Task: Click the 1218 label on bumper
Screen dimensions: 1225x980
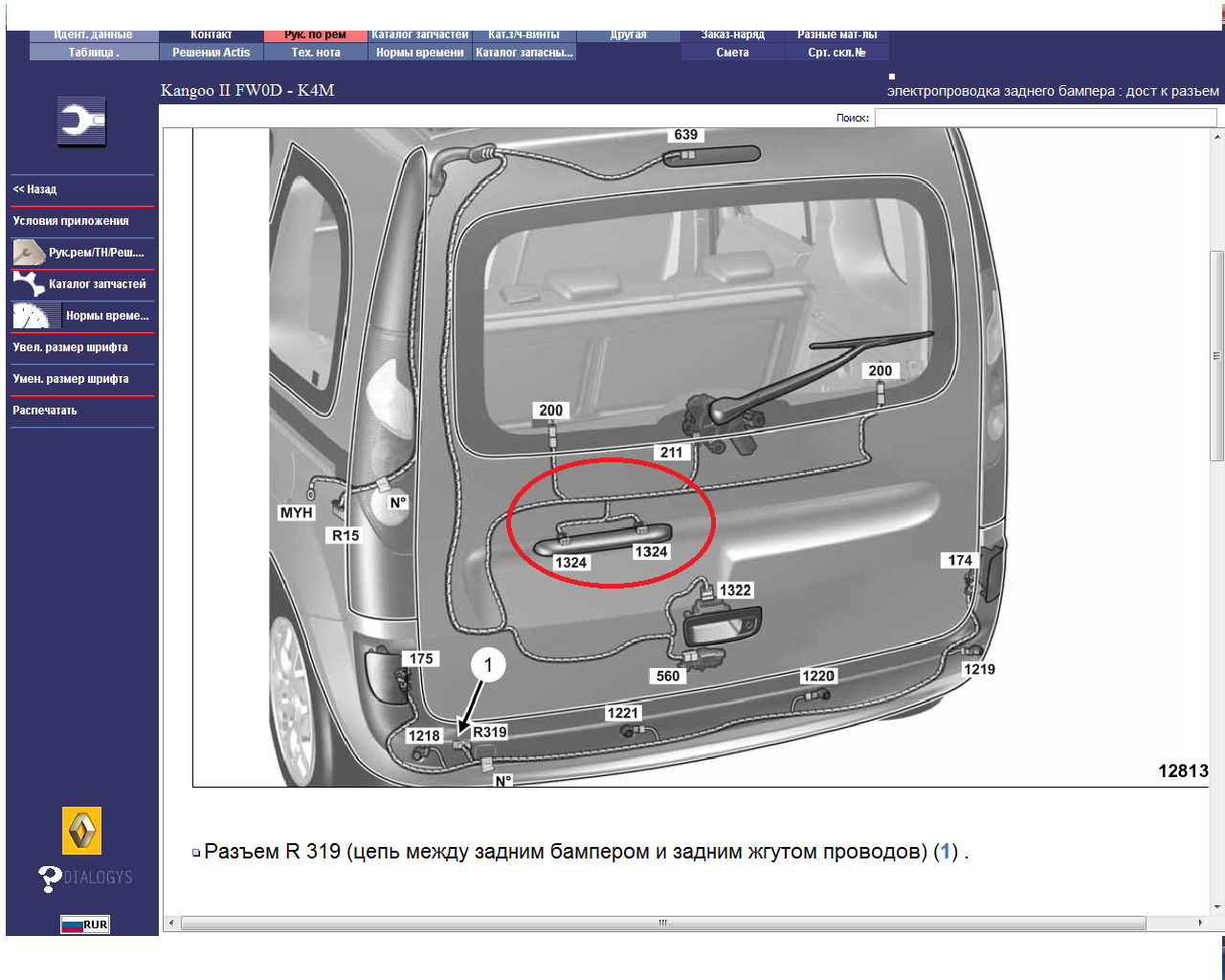Action: [424, 736]
